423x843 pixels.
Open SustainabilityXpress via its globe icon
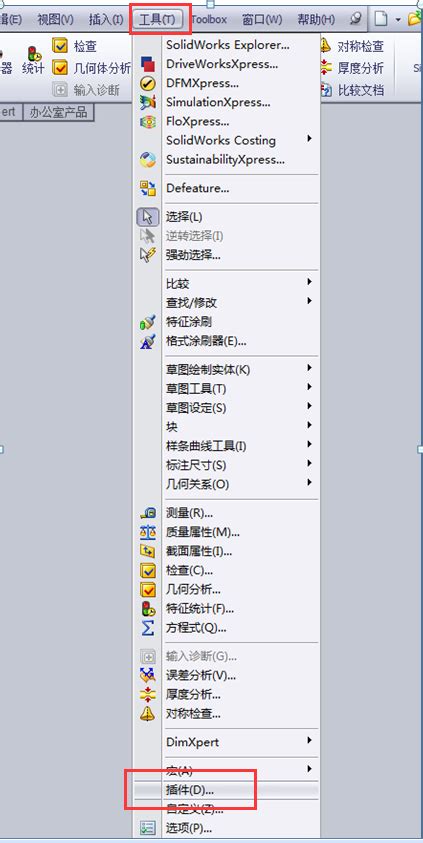(x=147, y=160)
